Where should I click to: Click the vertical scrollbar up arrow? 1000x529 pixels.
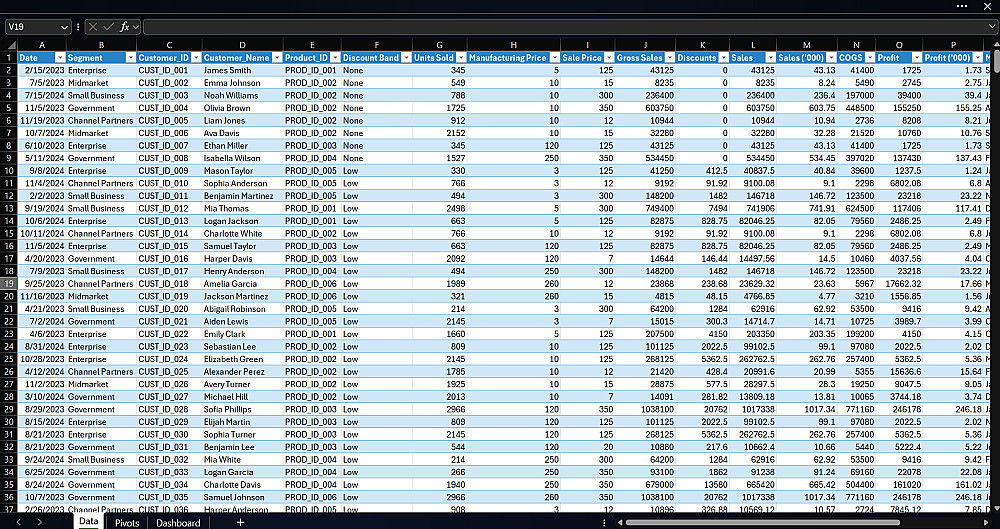point(996,45)
